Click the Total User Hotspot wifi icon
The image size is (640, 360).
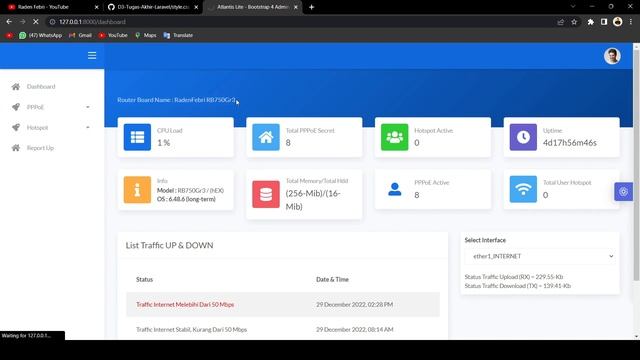click(523, 189)
